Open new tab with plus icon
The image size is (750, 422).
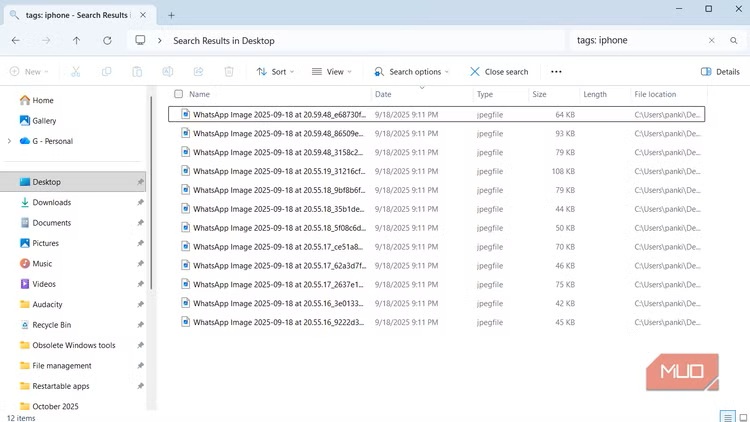(x=171, y=15)
